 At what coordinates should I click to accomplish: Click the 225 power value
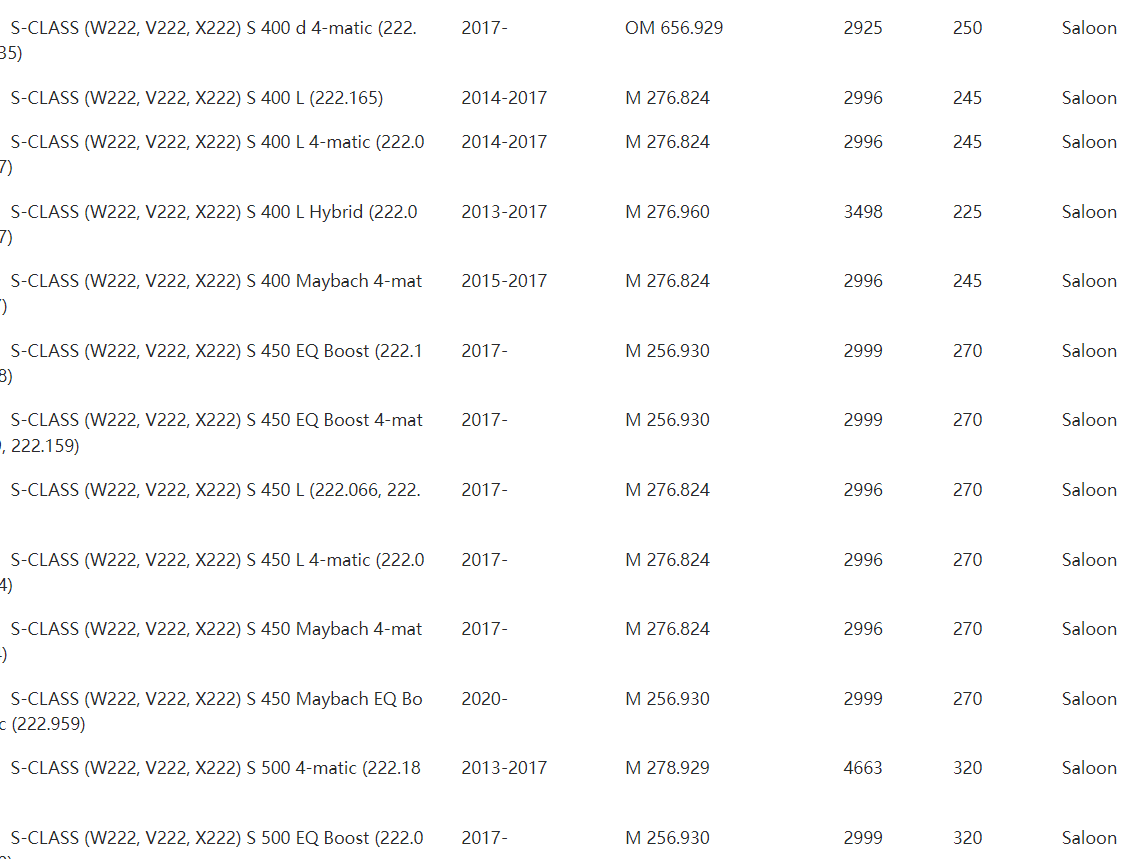[967, 212]
